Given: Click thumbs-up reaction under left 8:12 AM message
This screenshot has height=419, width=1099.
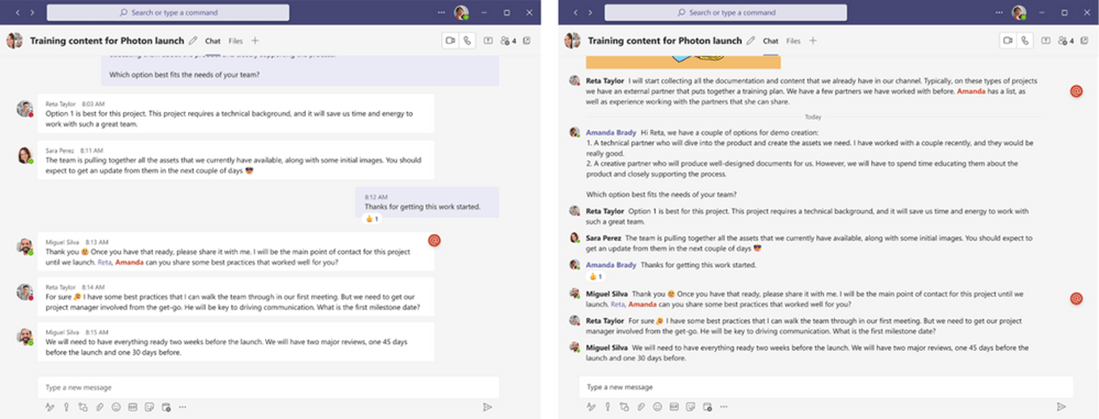Looking at the screenshot, I should (370, 218).
